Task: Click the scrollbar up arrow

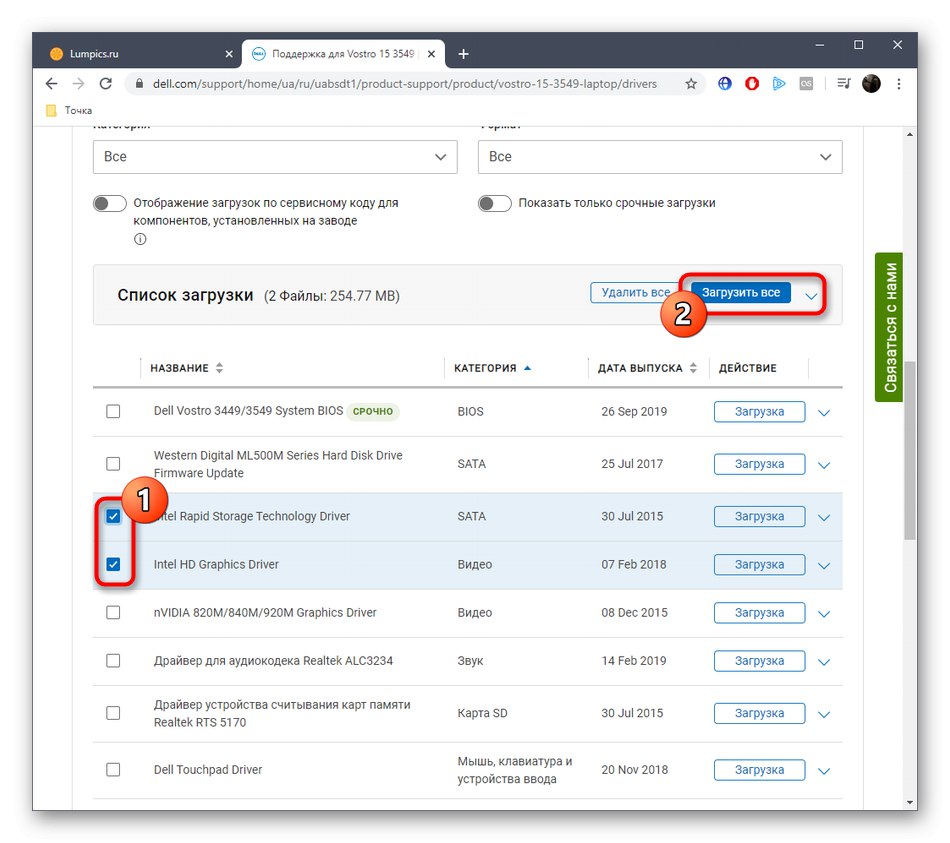Action: (x=909, y=135)
